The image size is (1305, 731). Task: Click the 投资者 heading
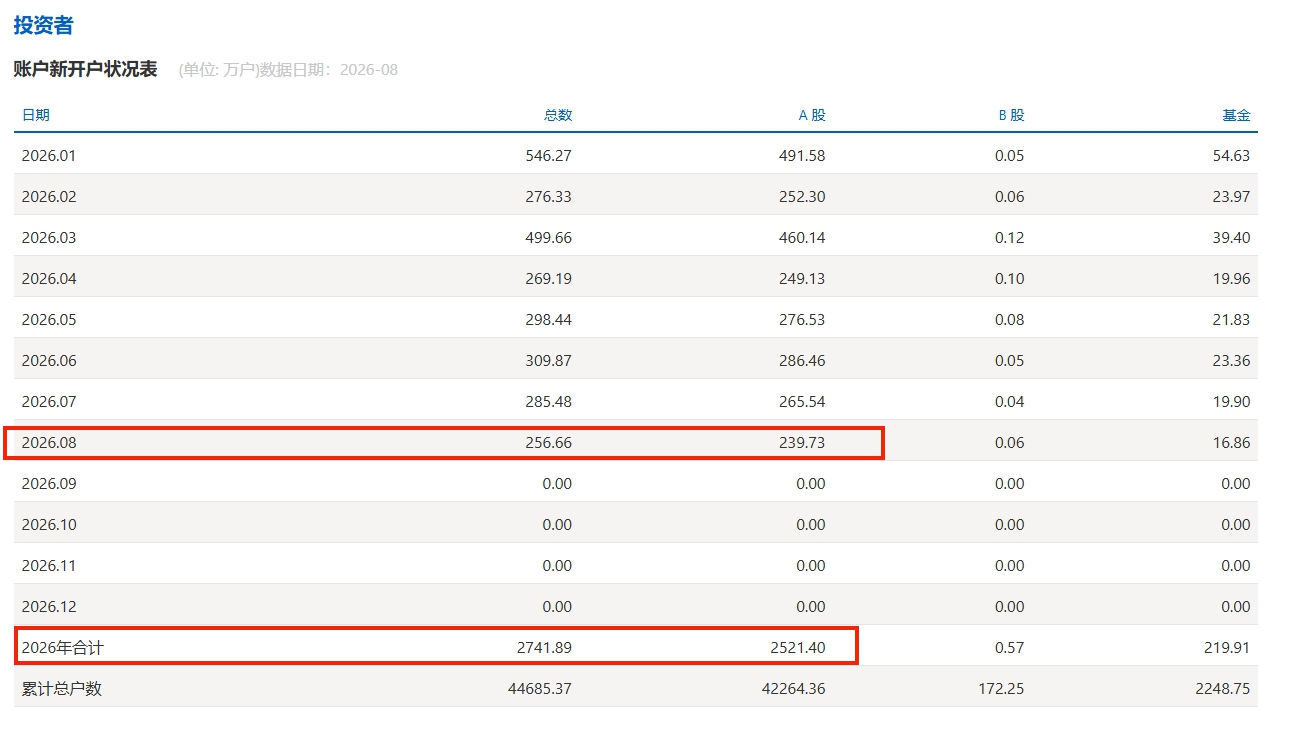(43, 26)
